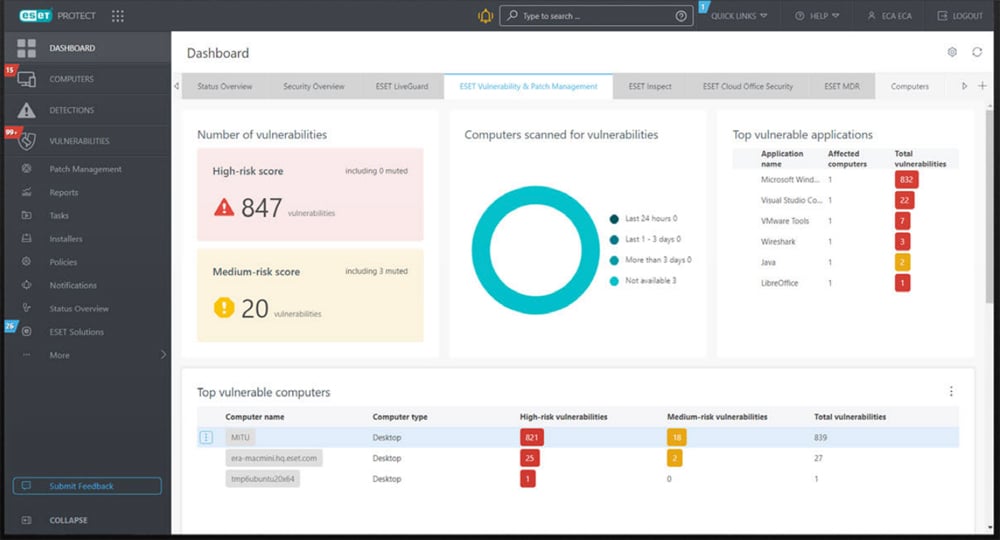Open Top vulnerable computers three-dot menu

click(951, 392)
